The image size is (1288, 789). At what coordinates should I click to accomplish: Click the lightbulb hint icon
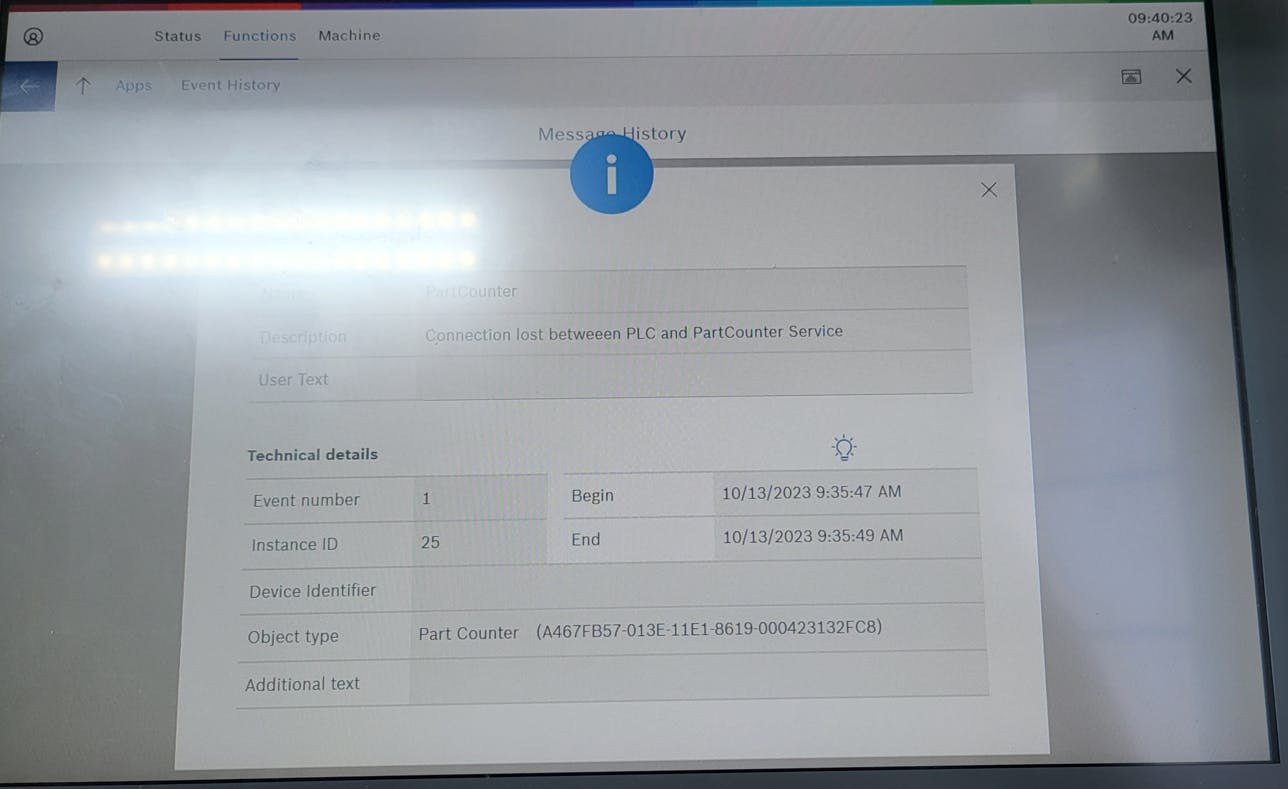[x=844, y=448]
